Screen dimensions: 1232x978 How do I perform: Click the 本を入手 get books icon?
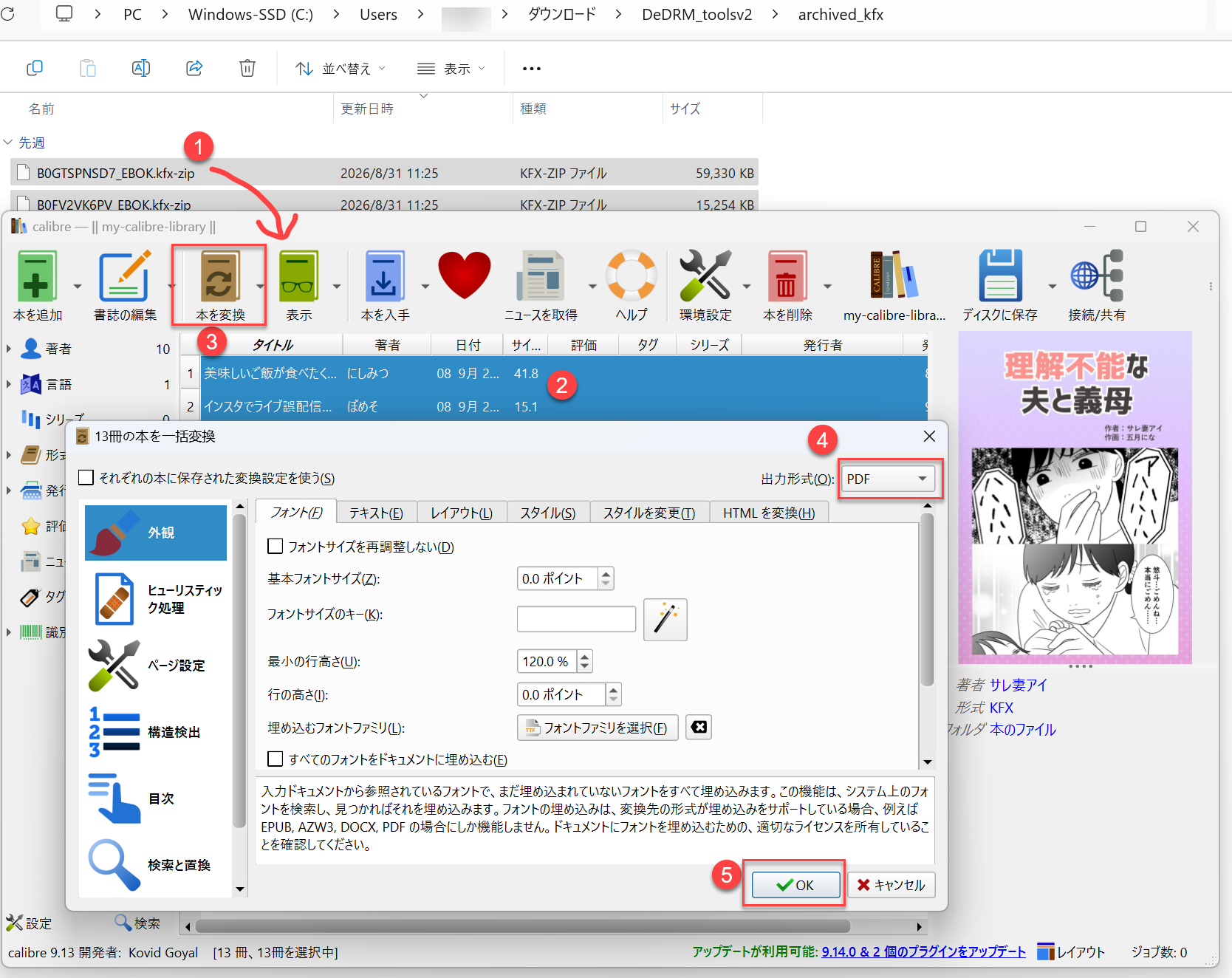click(x=384, y=276)
